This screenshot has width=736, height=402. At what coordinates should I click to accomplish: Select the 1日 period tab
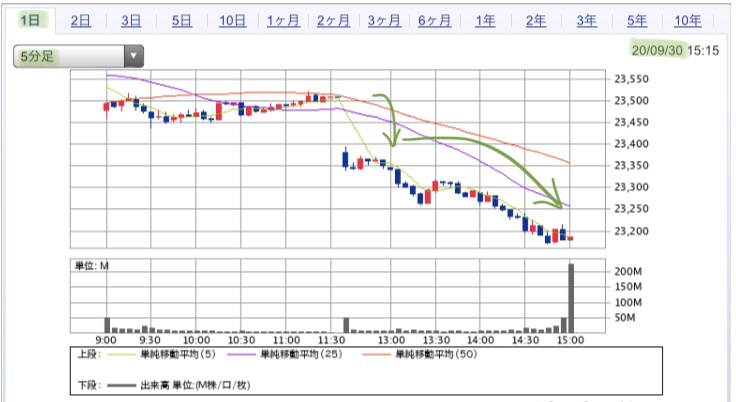pos(30,20)
